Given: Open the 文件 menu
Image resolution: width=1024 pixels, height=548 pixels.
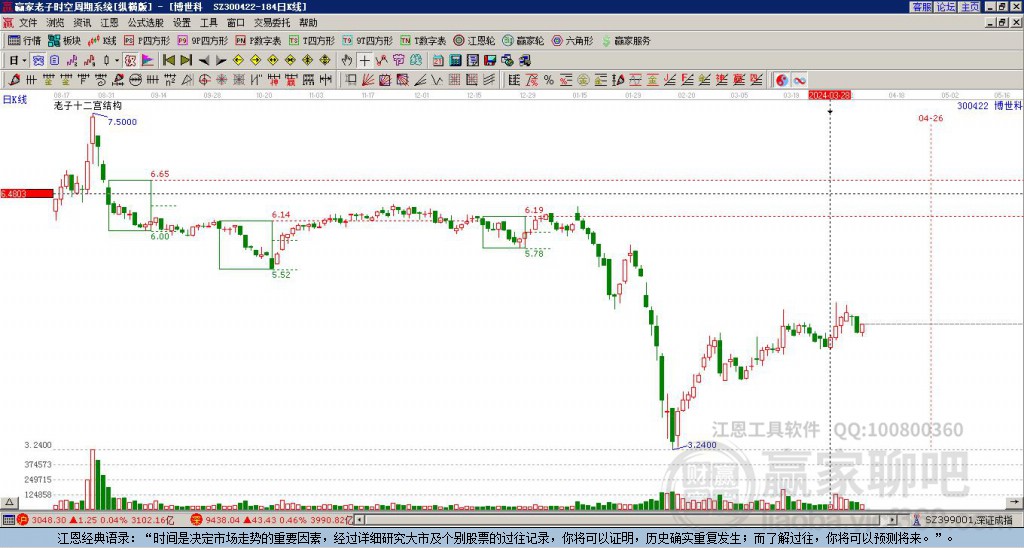Looking at the screenshot, I should pos(28,23).
